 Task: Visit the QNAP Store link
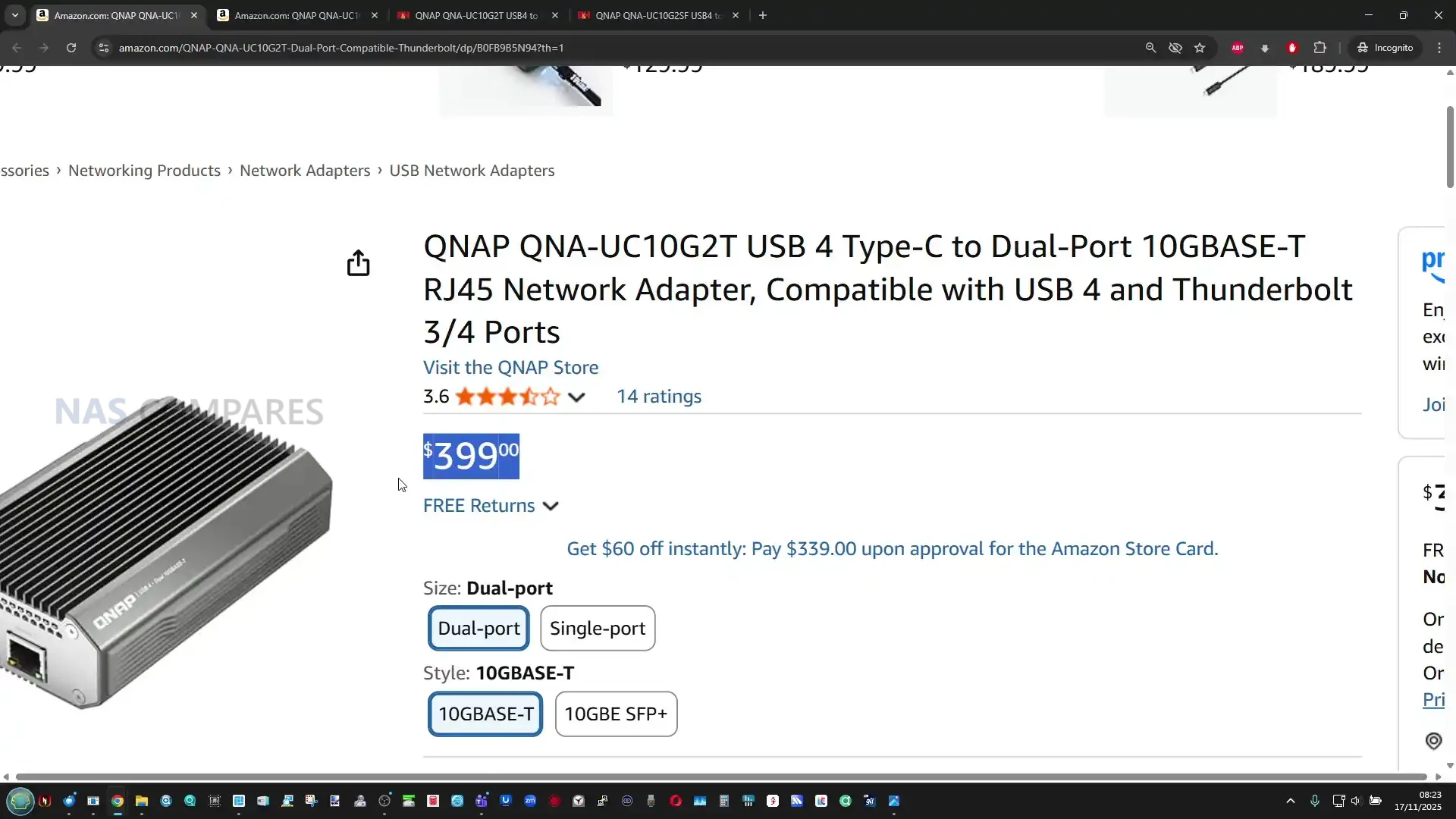point(510,368)
